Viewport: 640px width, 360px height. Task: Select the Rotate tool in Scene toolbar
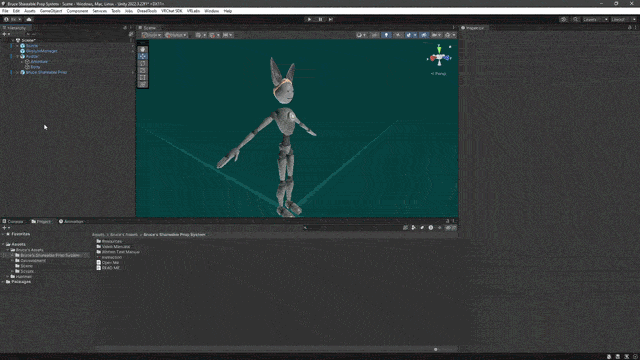click(x=142, y=63)
